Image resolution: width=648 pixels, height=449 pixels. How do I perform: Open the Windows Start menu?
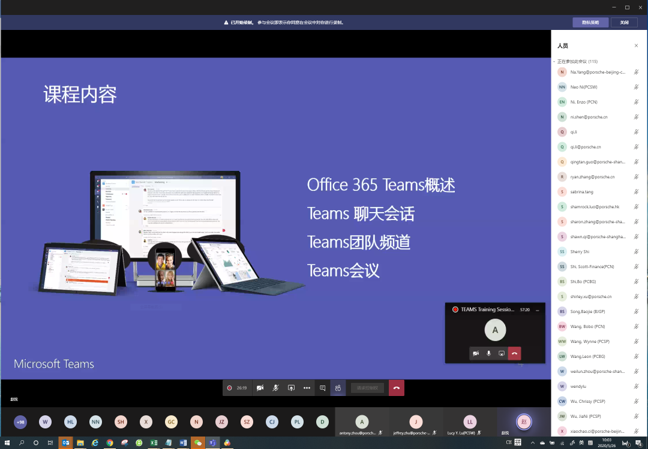pos(7,443)
